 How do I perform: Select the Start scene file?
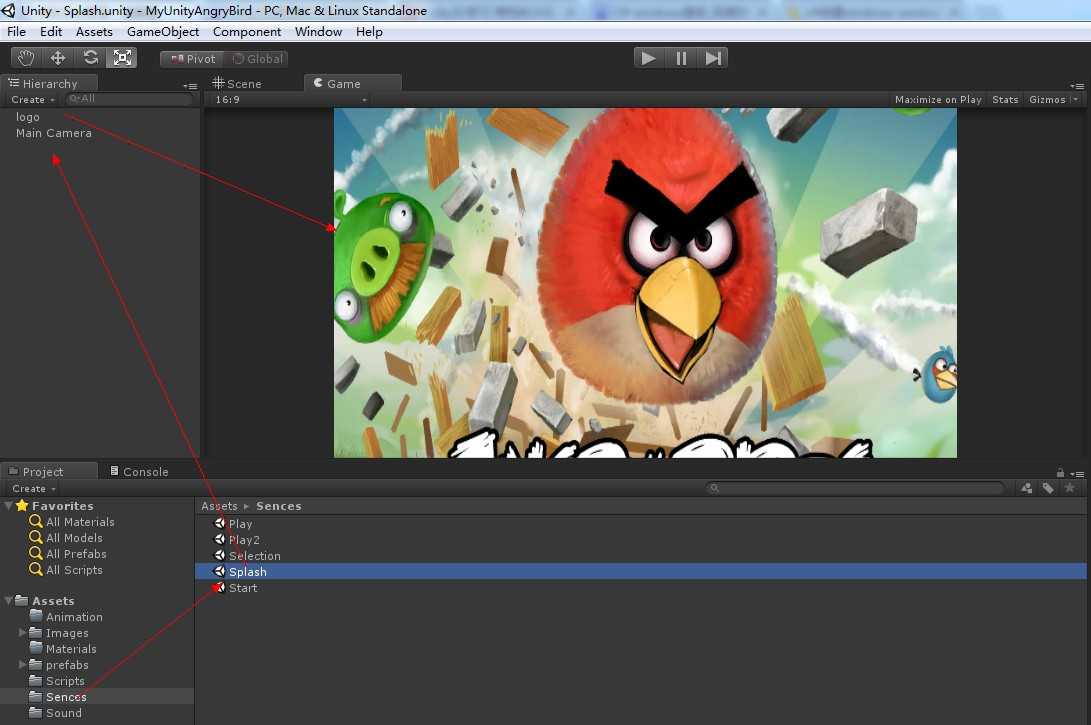(243, 588)
